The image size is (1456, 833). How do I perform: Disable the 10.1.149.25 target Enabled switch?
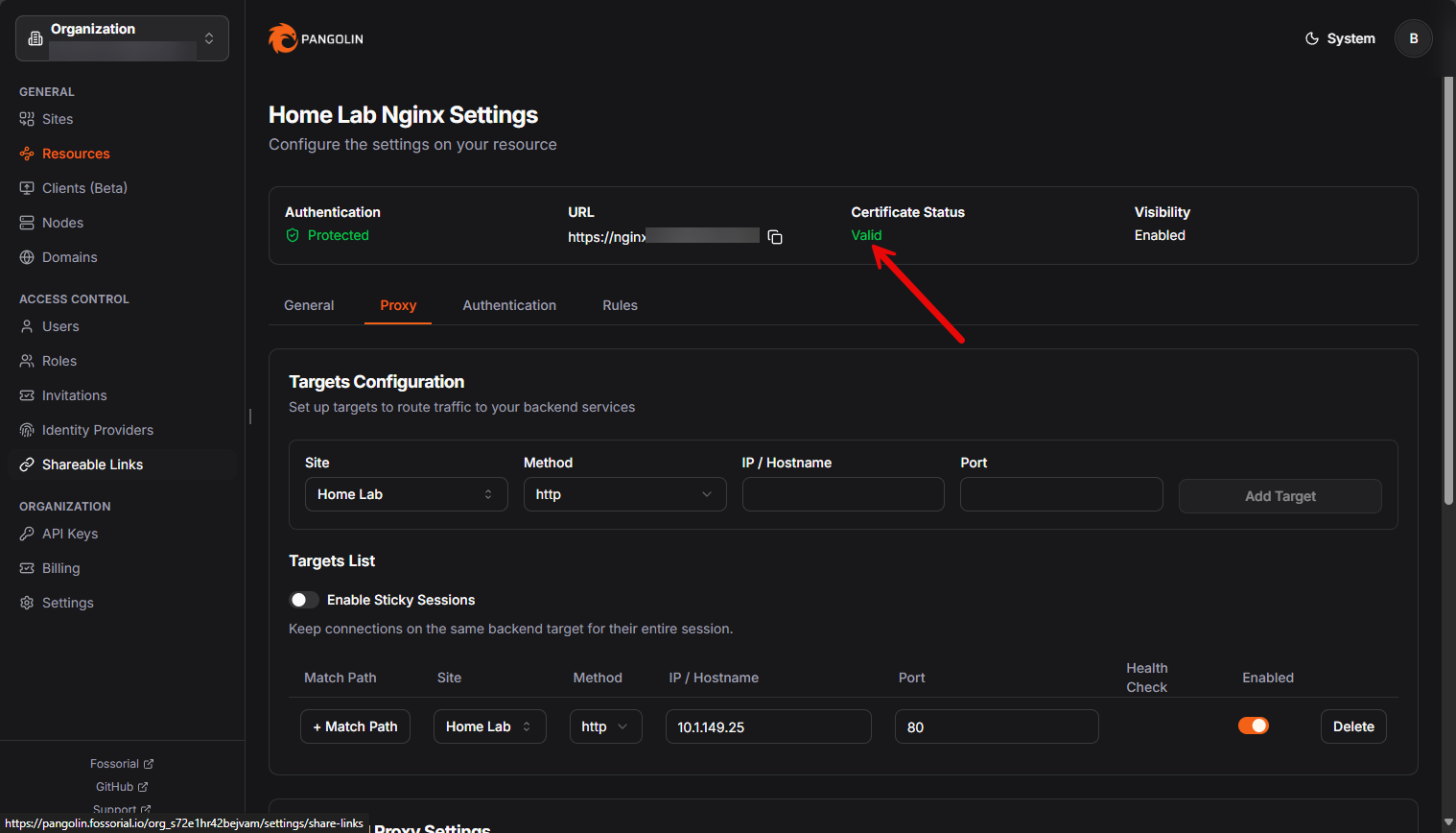point(1254,726)
